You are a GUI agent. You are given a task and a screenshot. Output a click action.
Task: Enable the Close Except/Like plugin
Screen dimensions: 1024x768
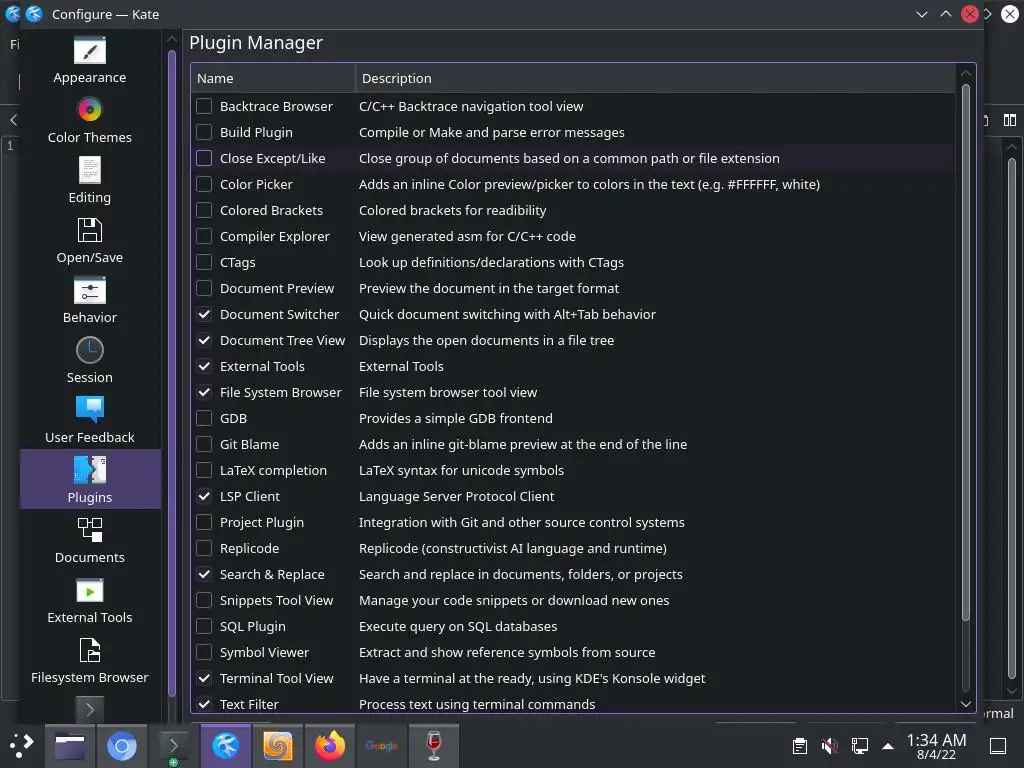[x=204, y=158]
